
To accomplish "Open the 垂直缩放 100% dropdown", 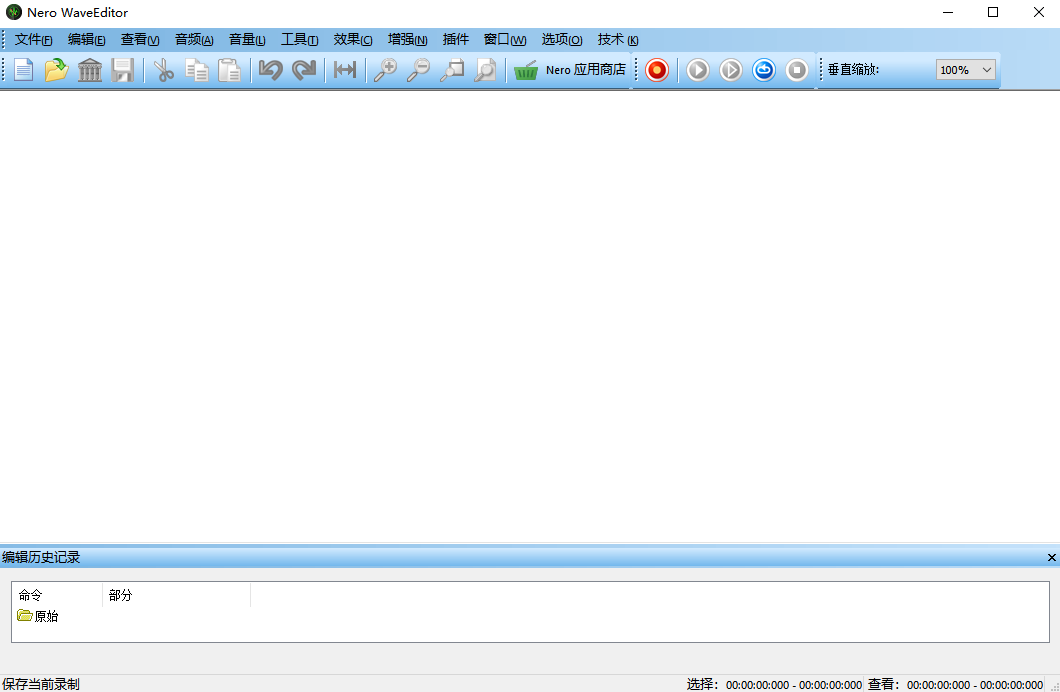I will pyautogui.click(x=965, y=70).
